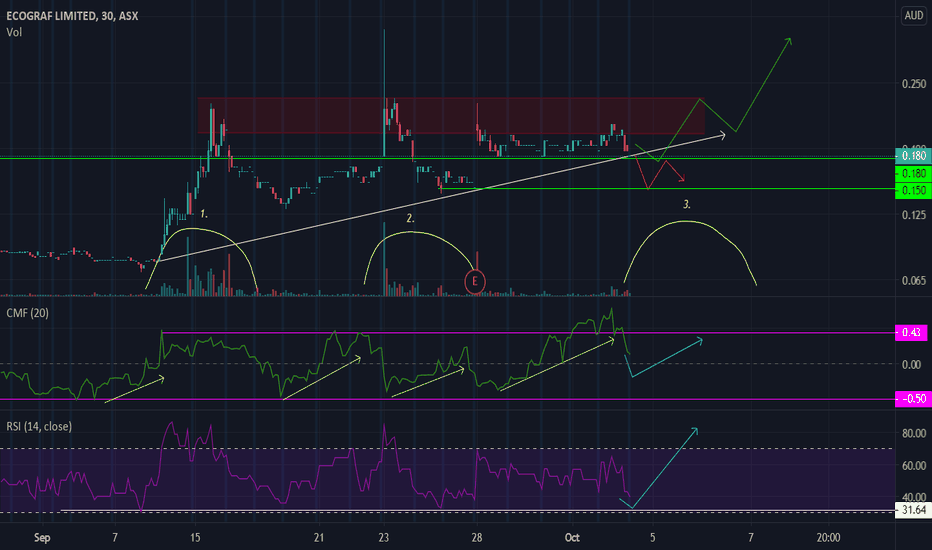Click the 60.00 RSI axis value

click(x=914, y=465)
